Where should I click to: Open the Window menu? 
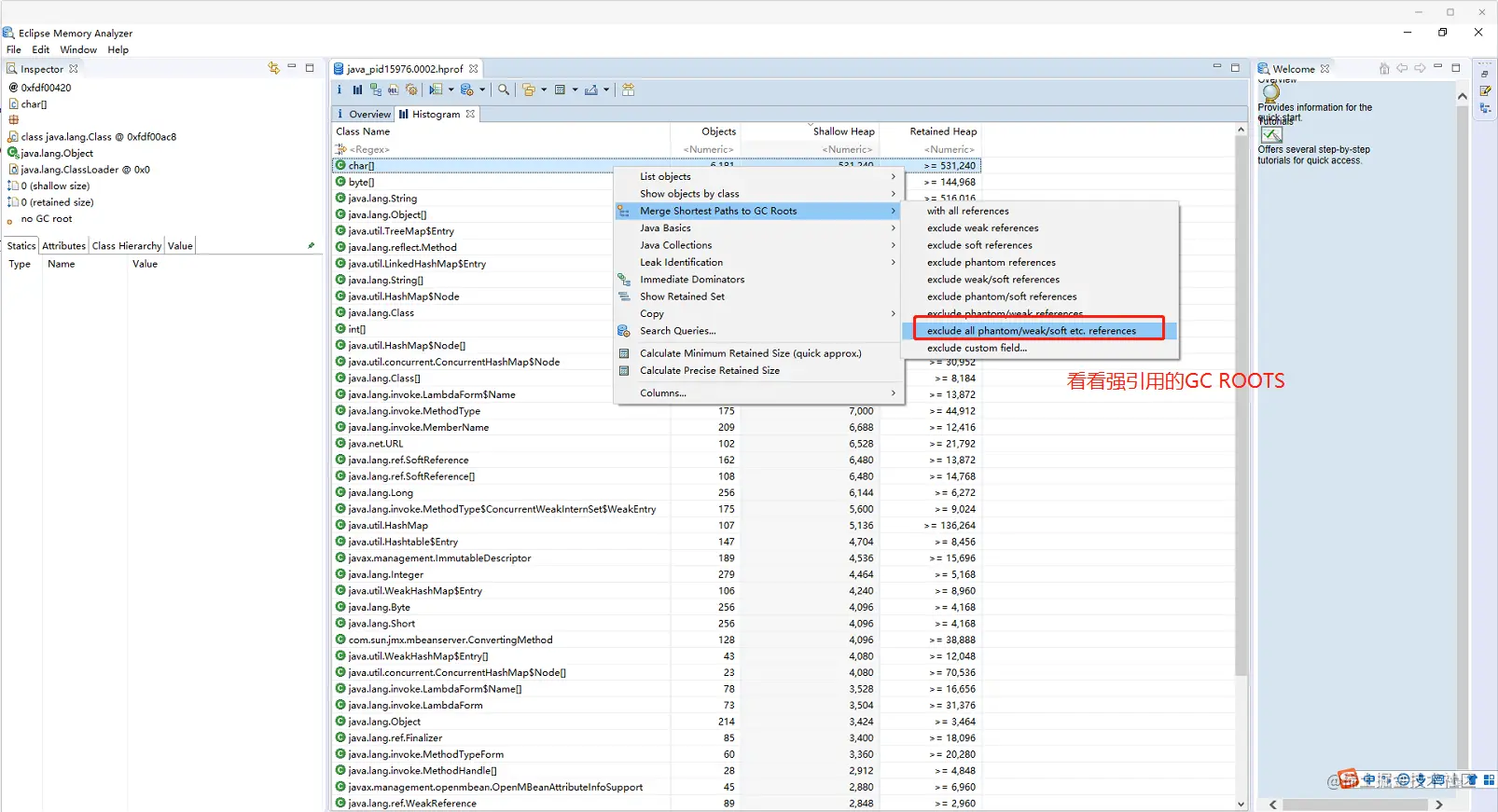coord(78,49)
